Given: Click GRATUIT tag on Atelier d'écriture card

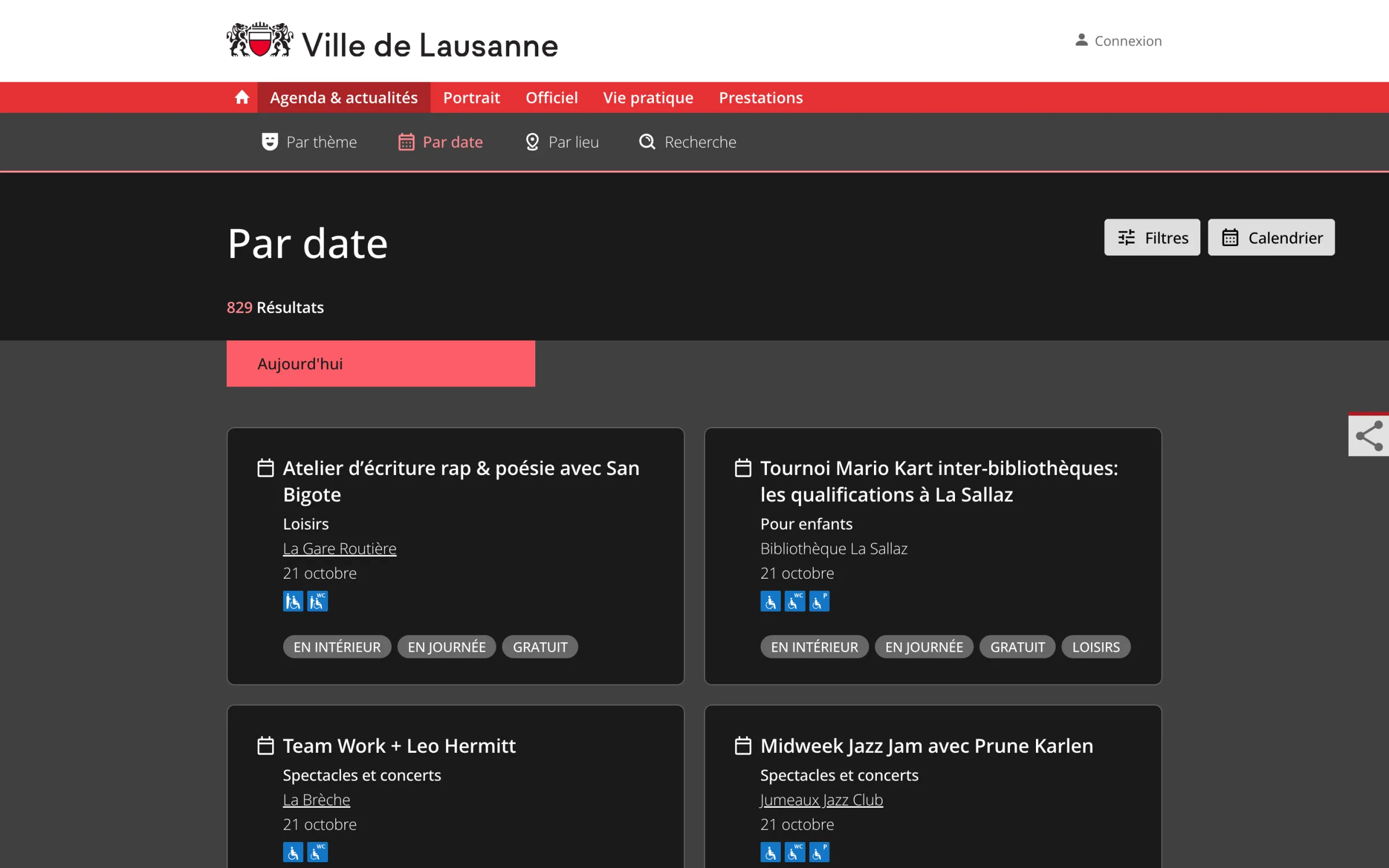Looking at the screenshot, I should [540, 646].
